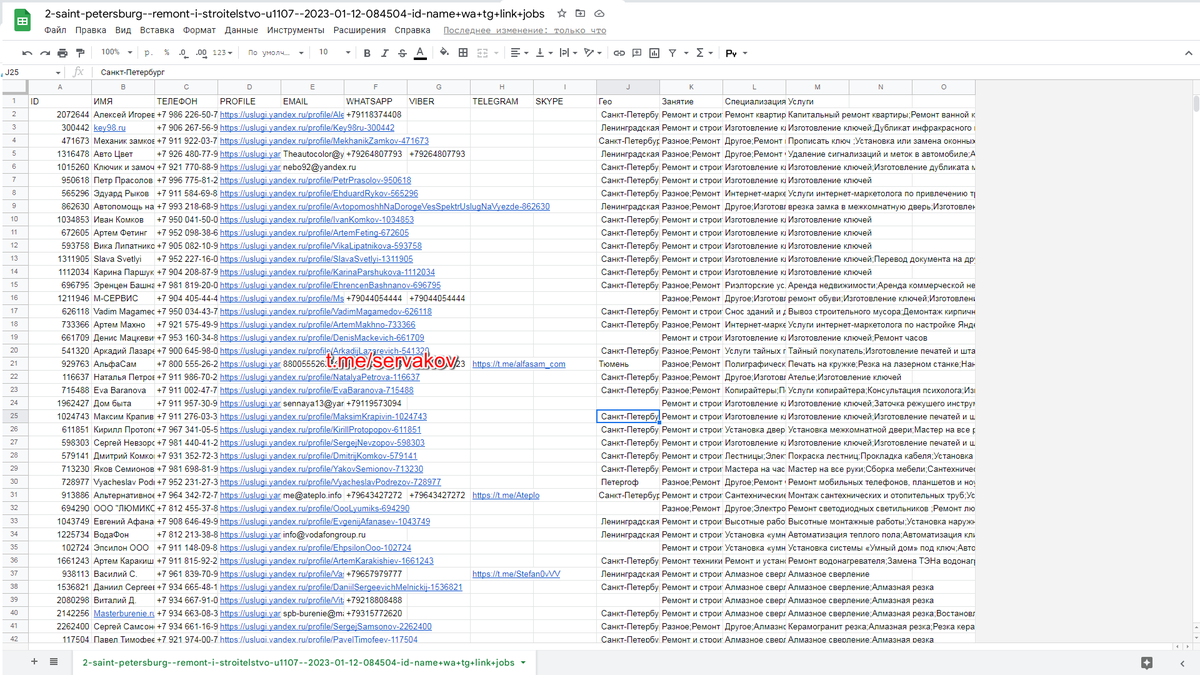The width and height of the screenshot is (1200, 675).
Task: Open text wrapping dropdown
Action: pos(569,53)
